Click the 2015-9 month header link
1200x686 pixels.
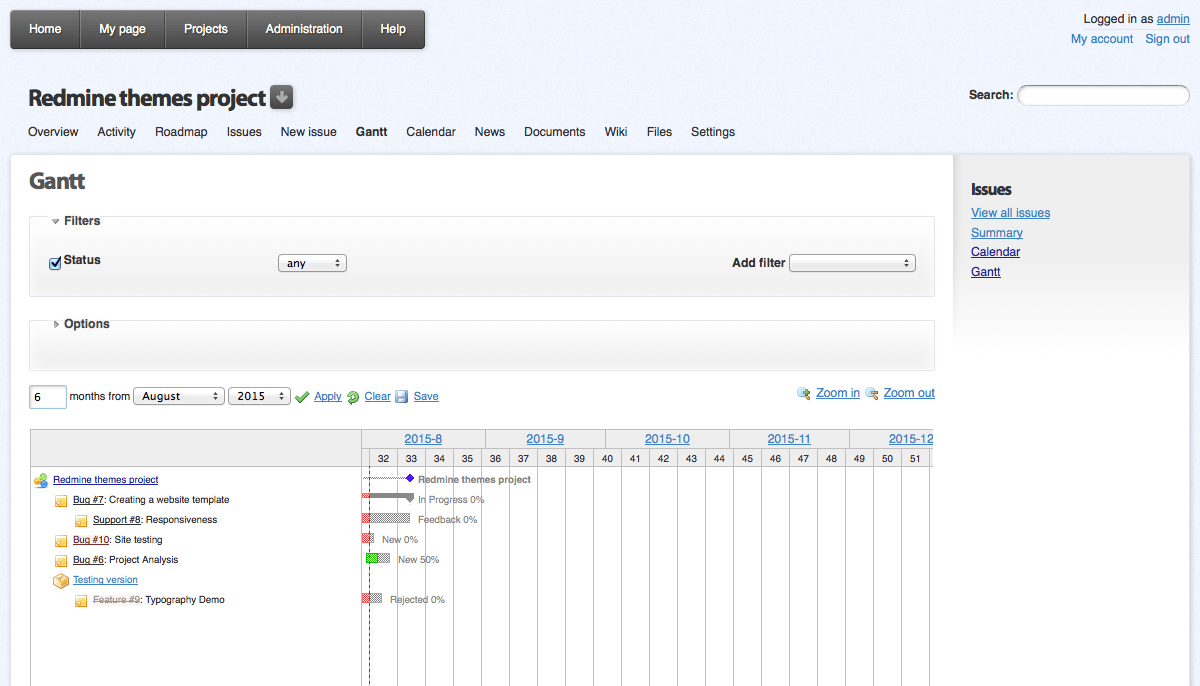click(545, 439)
